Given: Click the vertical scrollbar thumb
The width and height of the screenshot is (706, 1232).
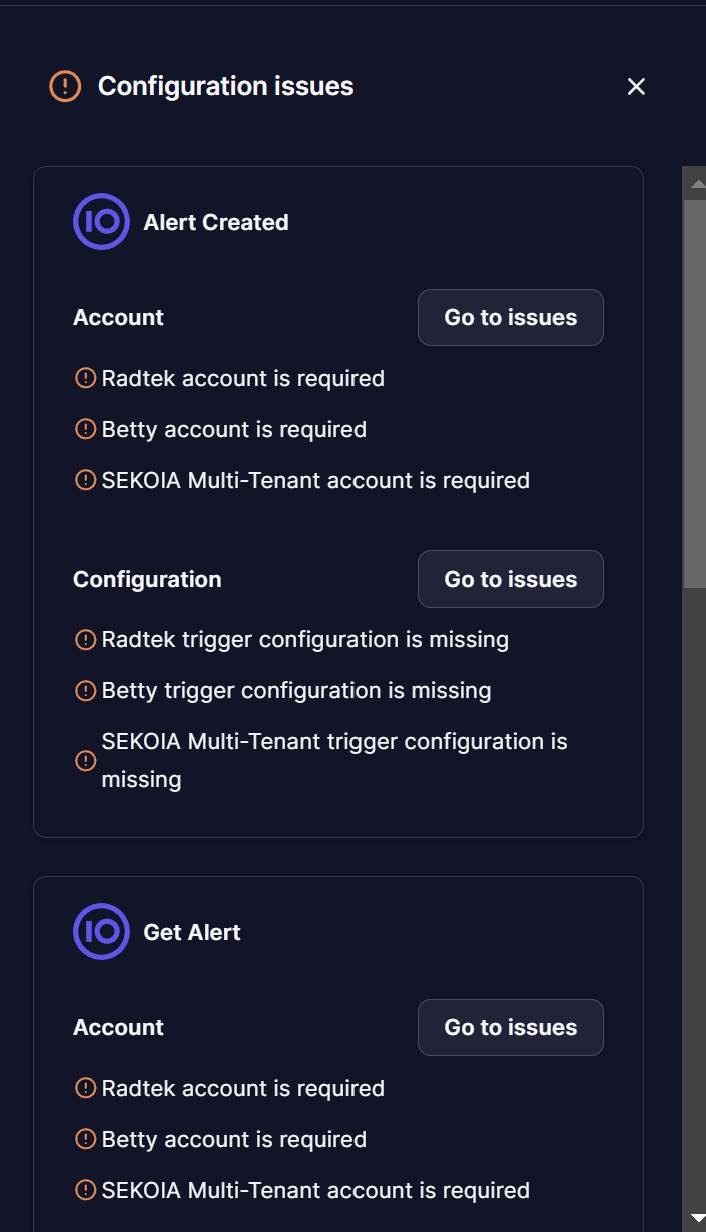Looking at the screenshot, I should (694, 392).
